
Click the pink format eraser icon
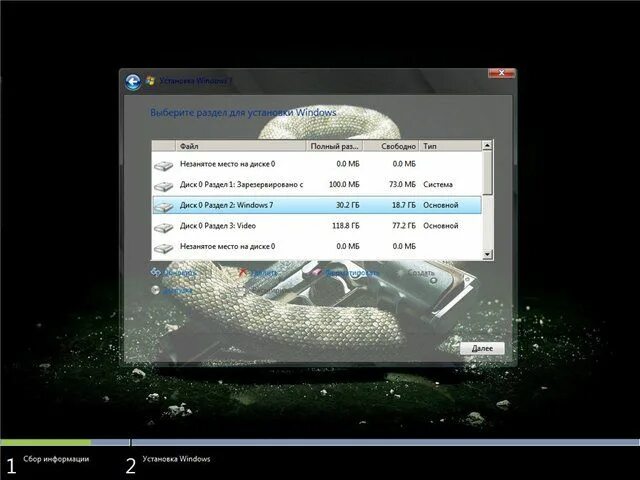(x=316, y=272)
